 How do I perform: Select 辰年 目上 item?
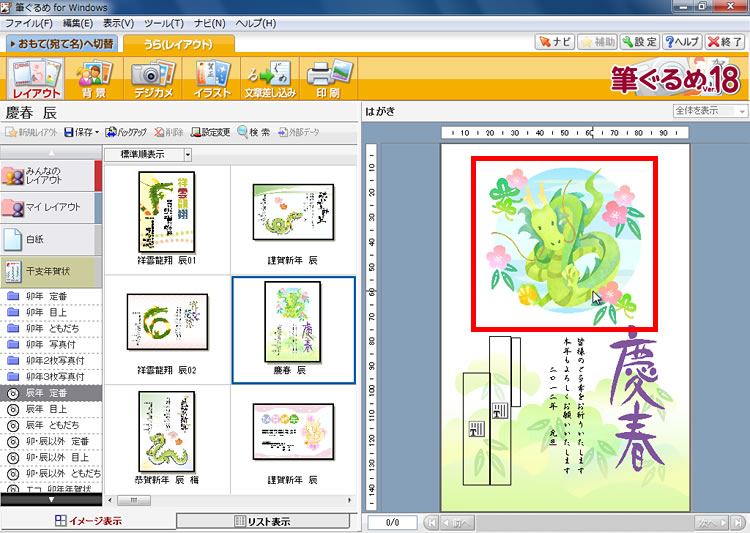pyautogui.click(x=51, y=409)
